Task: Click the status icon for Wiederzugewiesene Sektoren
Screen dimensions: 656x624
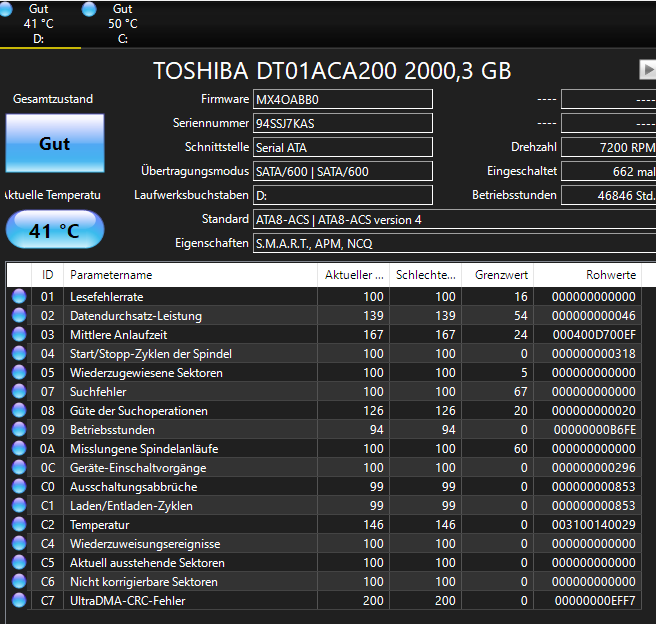Action: 19,372
